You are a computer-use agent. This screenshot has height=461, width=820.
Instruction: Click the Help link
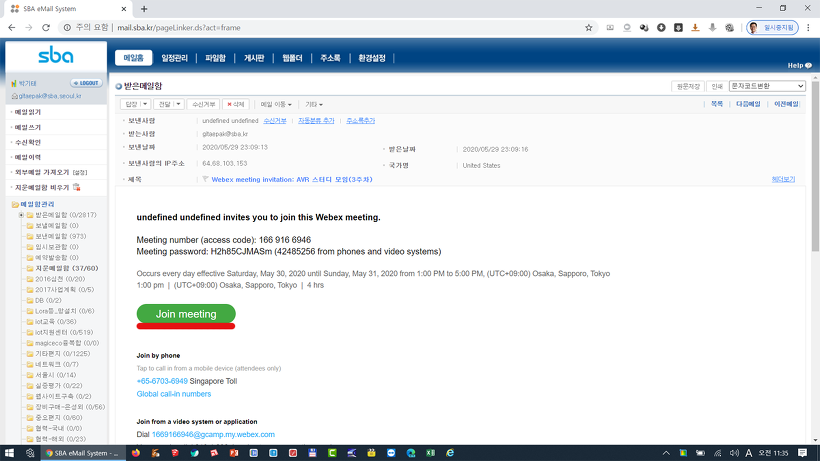(800, 65)
